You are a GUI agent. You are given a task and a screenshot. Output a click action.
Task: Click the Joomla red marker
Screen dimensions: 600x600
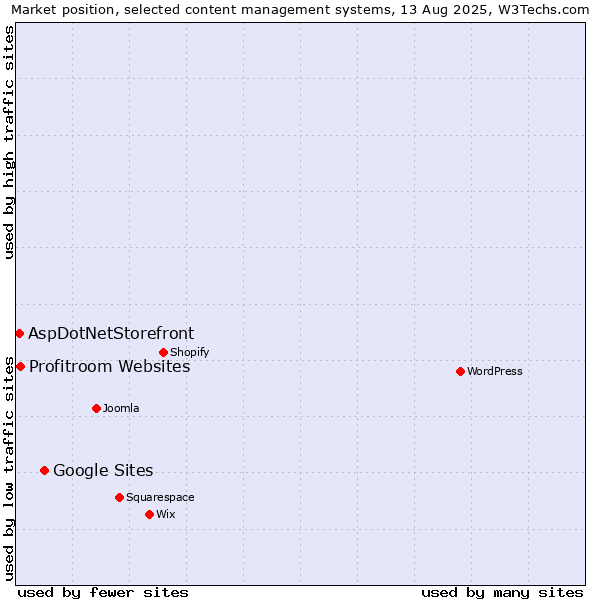[x=96, y=409]
